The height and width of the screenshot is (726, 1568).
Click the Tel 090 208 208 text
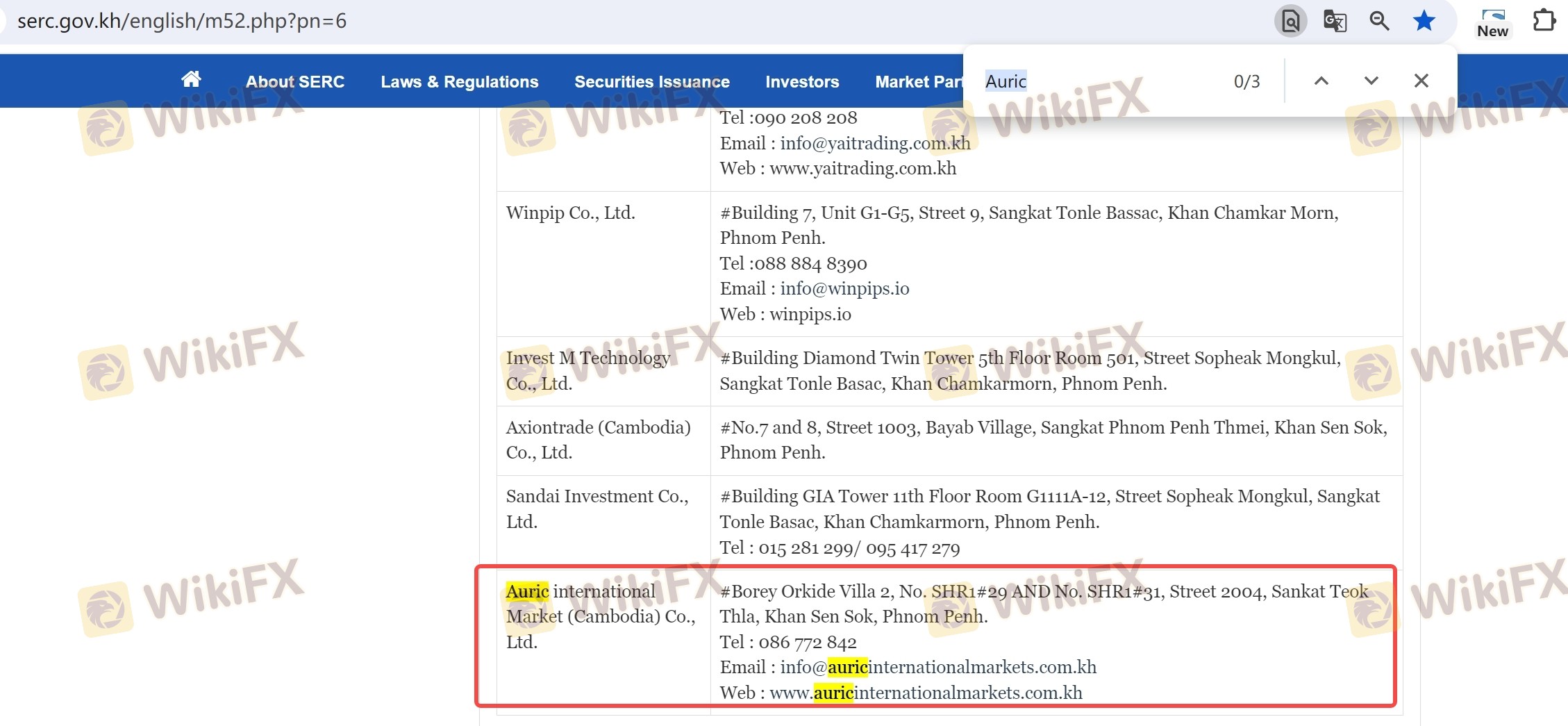788,117
